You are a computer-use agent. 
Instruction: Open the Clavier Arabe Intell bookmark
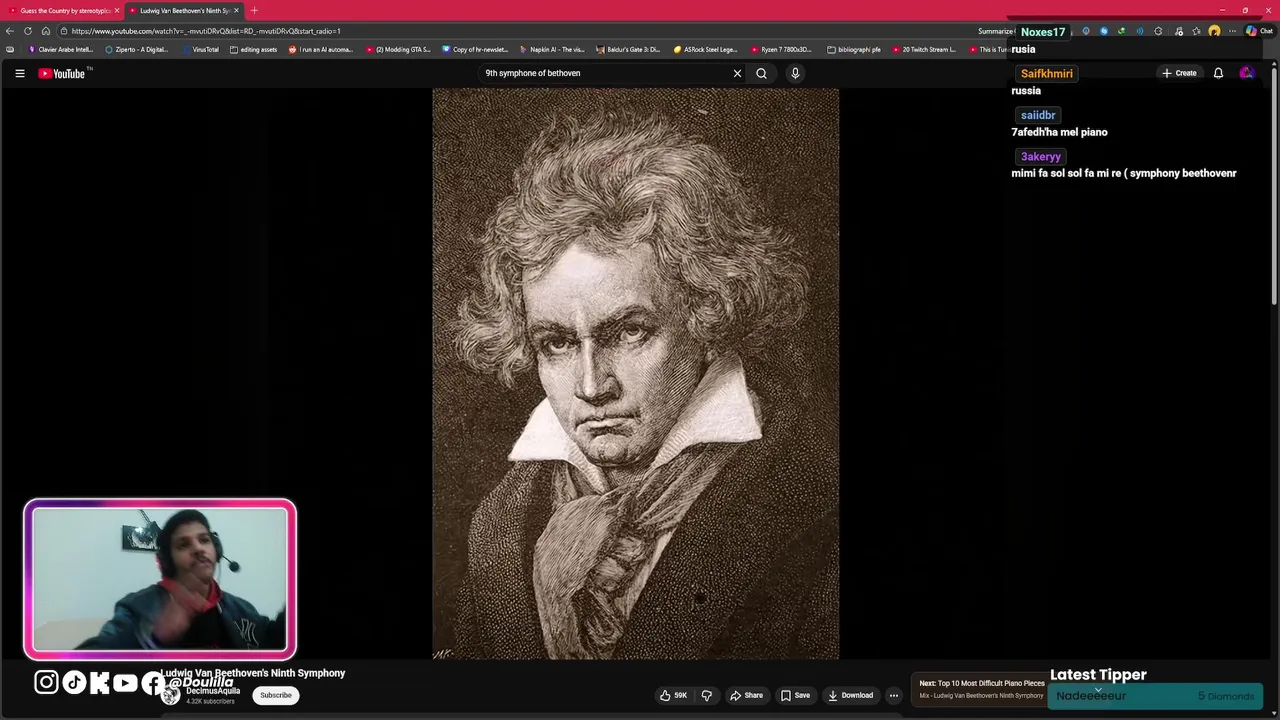coord(60,49)
